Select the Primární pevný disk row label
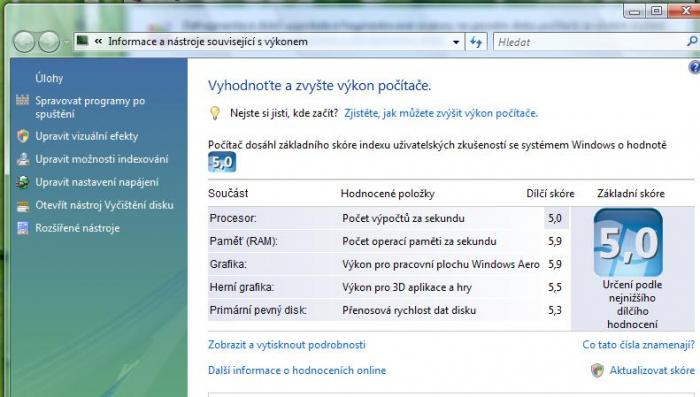Screen dimensions: 700x397 [258, 310]
